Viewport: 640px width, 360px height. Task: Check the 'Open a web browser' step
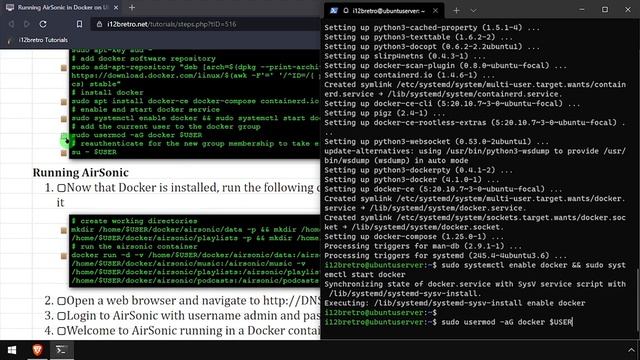(x=61, y=301)
